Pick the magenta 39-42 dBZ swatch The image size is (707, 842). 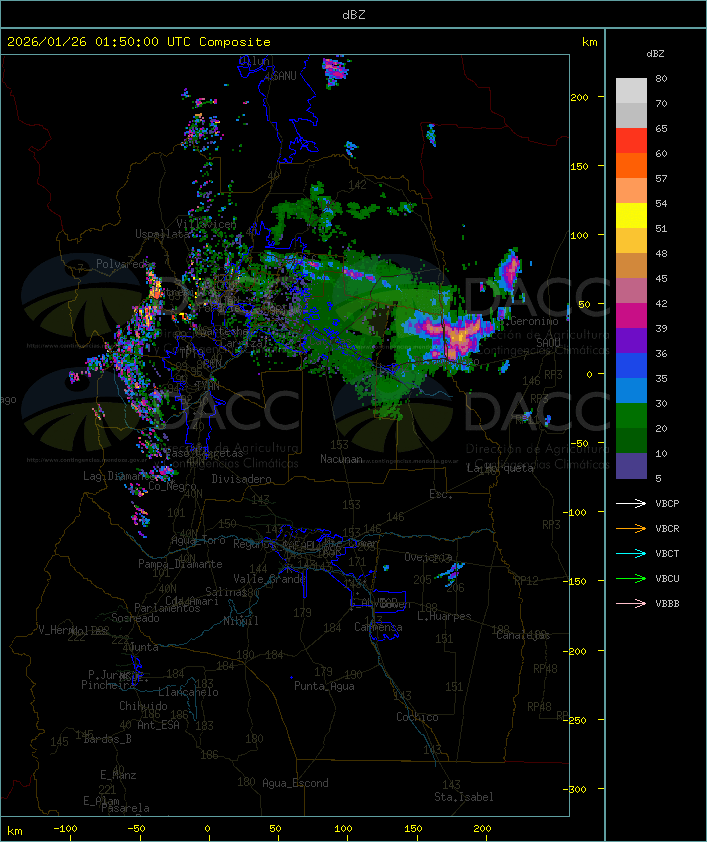point(631,316)
